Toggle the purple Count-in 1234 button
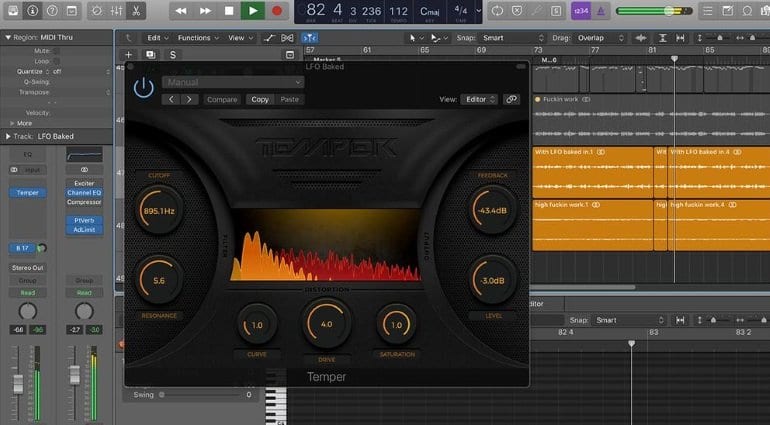 581,11
